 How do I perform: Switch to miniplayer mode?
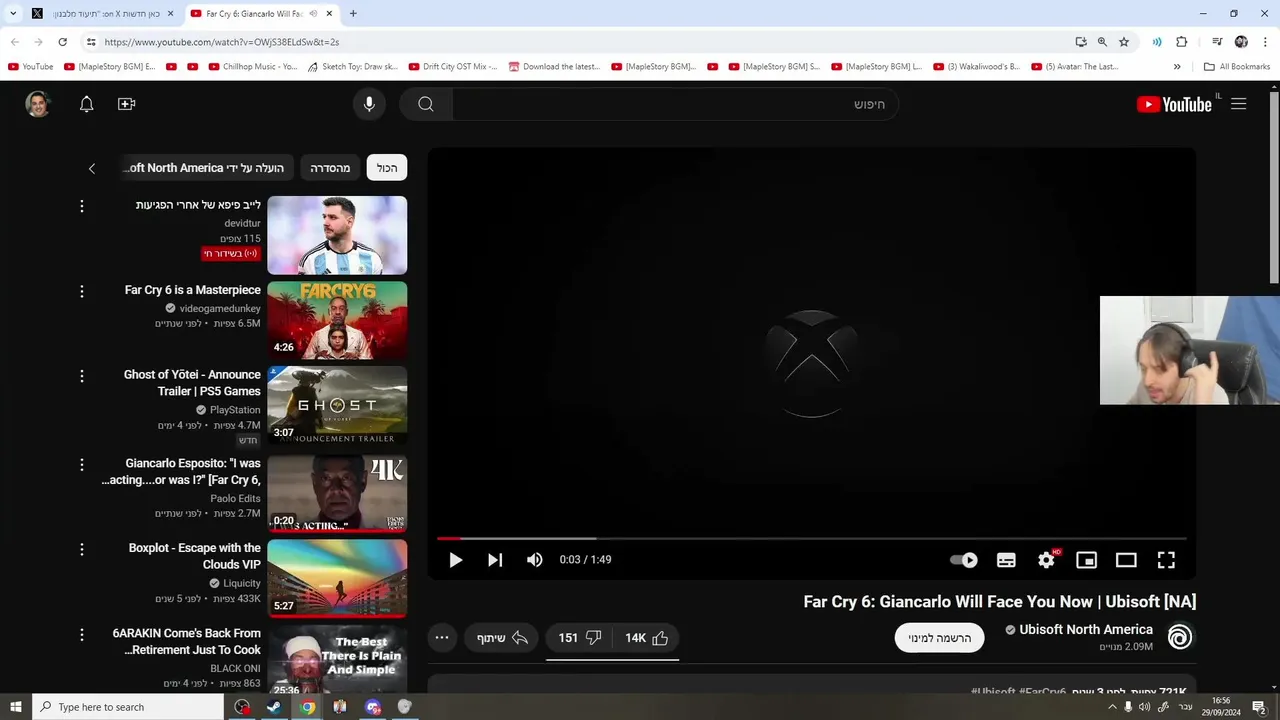1086,560
